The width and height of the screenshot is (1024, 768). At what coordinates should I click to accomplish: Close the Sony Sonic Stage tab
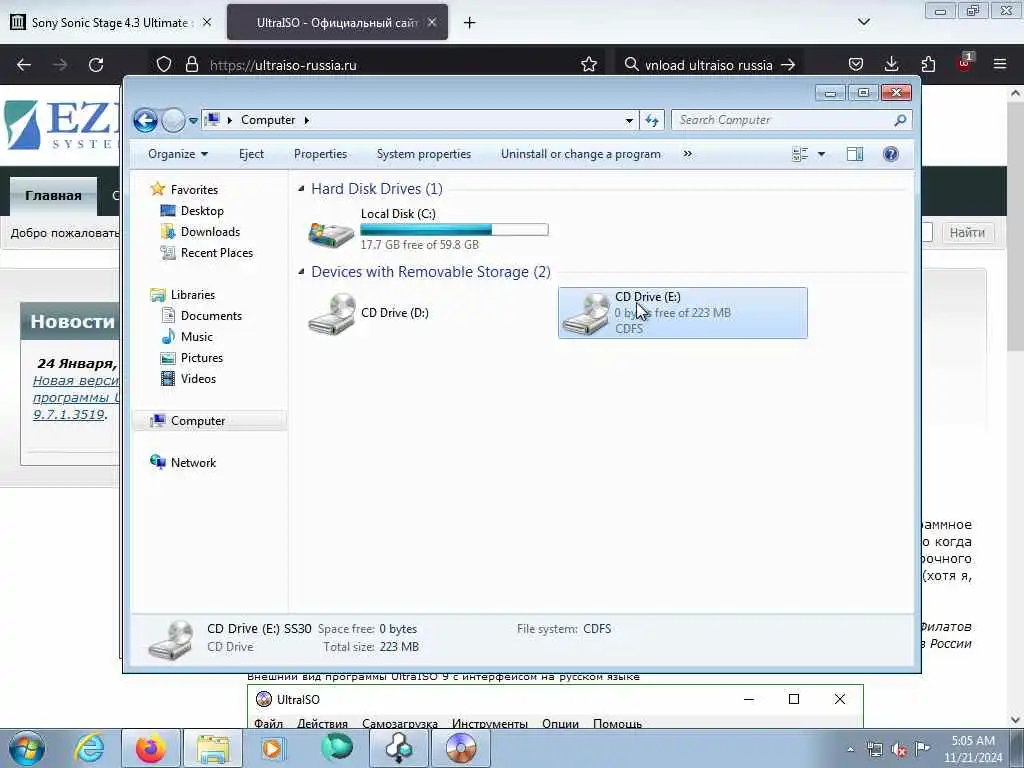(207, 22)
